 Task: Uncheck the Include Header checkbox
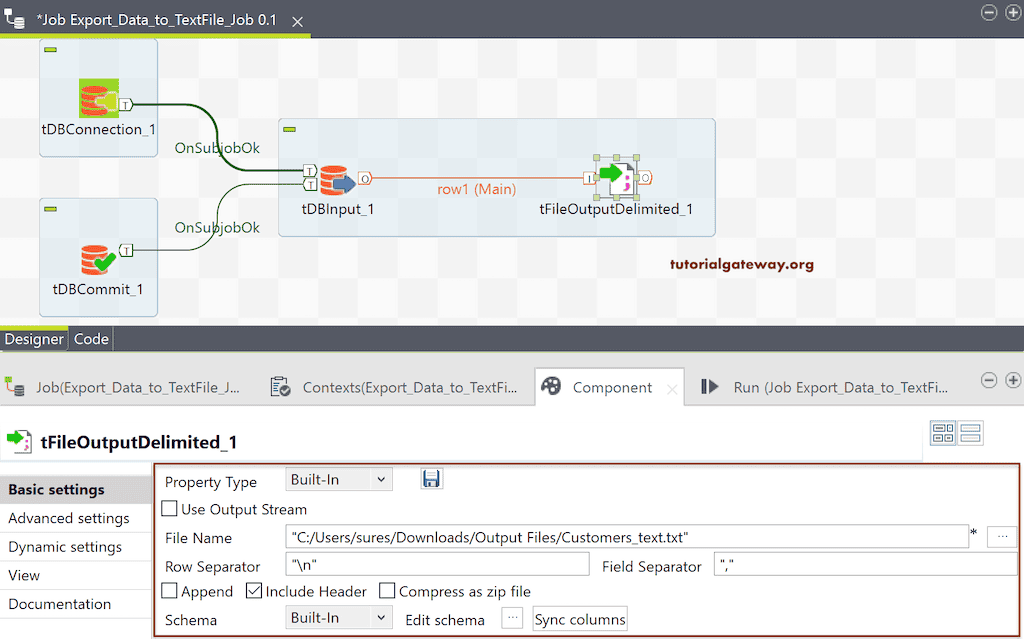click(254, 591)
